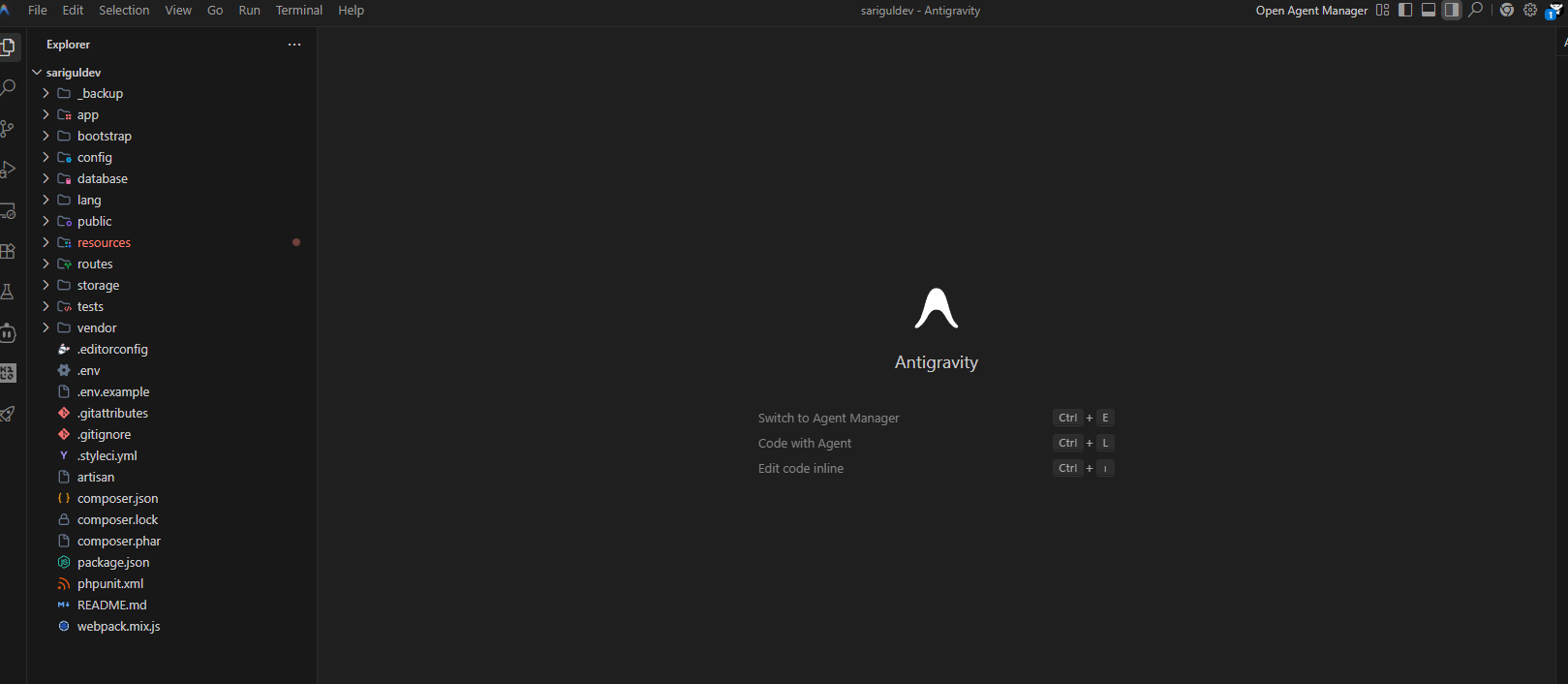Open the robot agent icon in activity bar
1568x684 pixels.
click(x=8, y=332)
